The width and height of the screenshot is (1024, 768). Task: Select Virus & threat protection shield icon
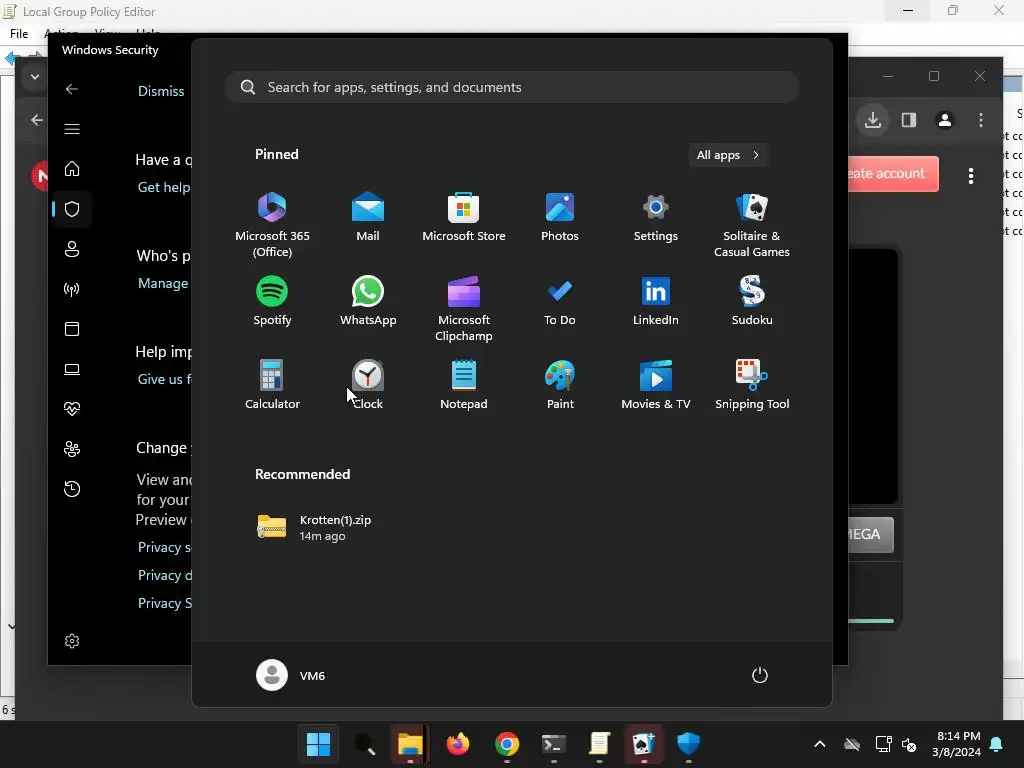[x=72, y=209]
